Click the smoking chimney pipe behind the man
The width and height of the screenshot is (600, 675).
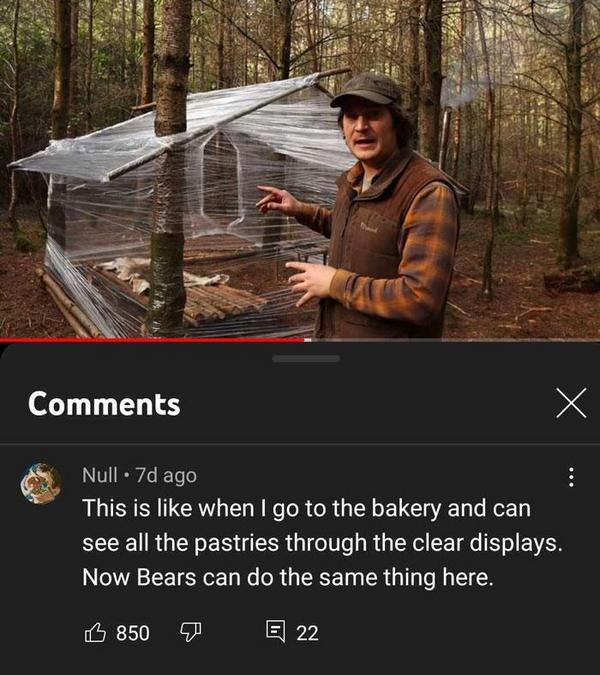[445, 133]
